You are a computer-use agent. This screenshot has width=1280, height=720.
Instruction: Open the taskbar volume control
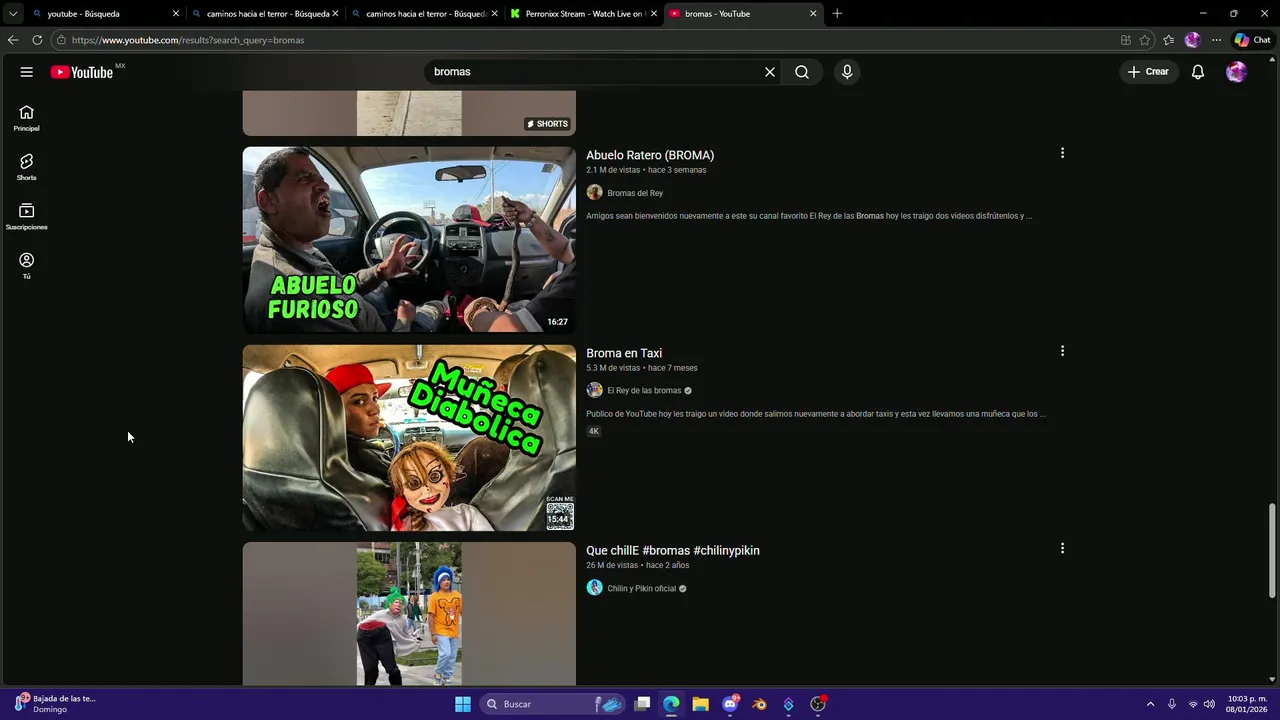click(1210, 704)
